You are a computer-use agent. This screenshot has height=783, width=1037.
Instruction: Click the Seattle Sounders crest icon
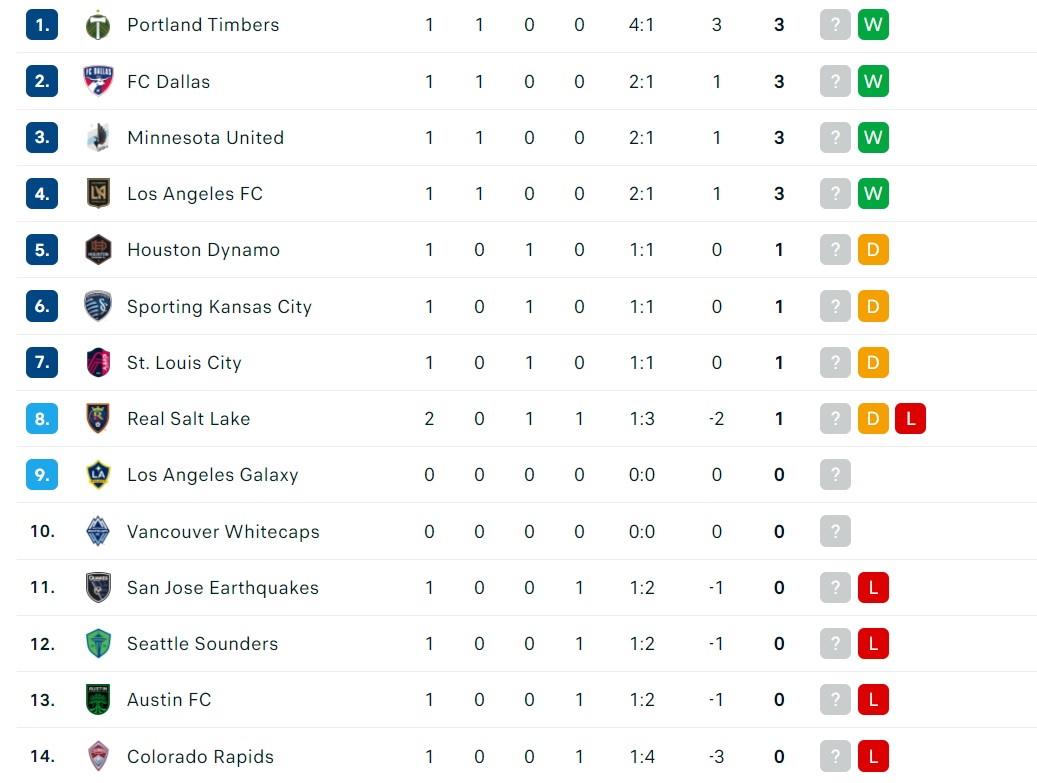tap(98, 643)
